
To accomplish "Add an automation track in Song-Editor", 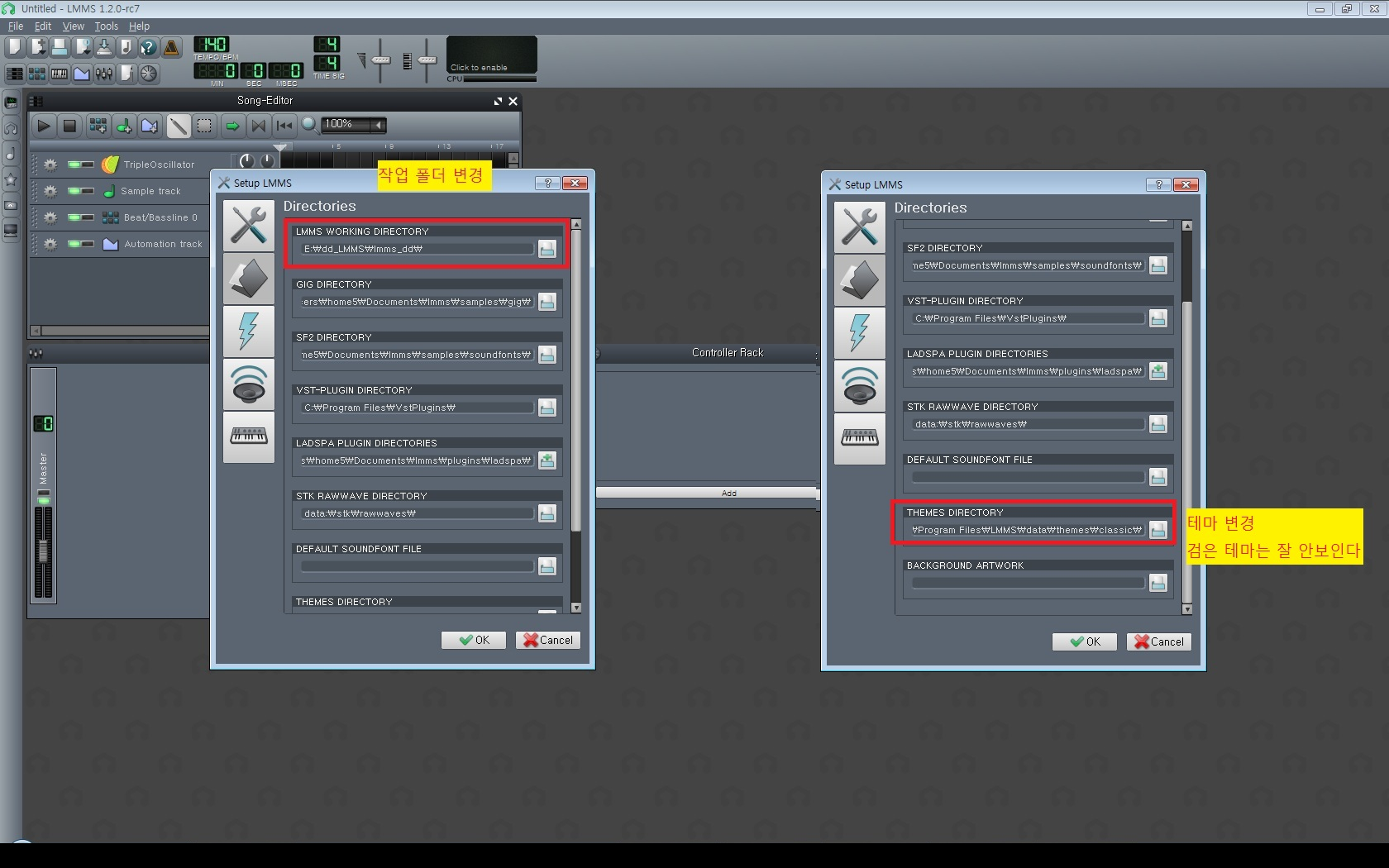I will 150,126.
